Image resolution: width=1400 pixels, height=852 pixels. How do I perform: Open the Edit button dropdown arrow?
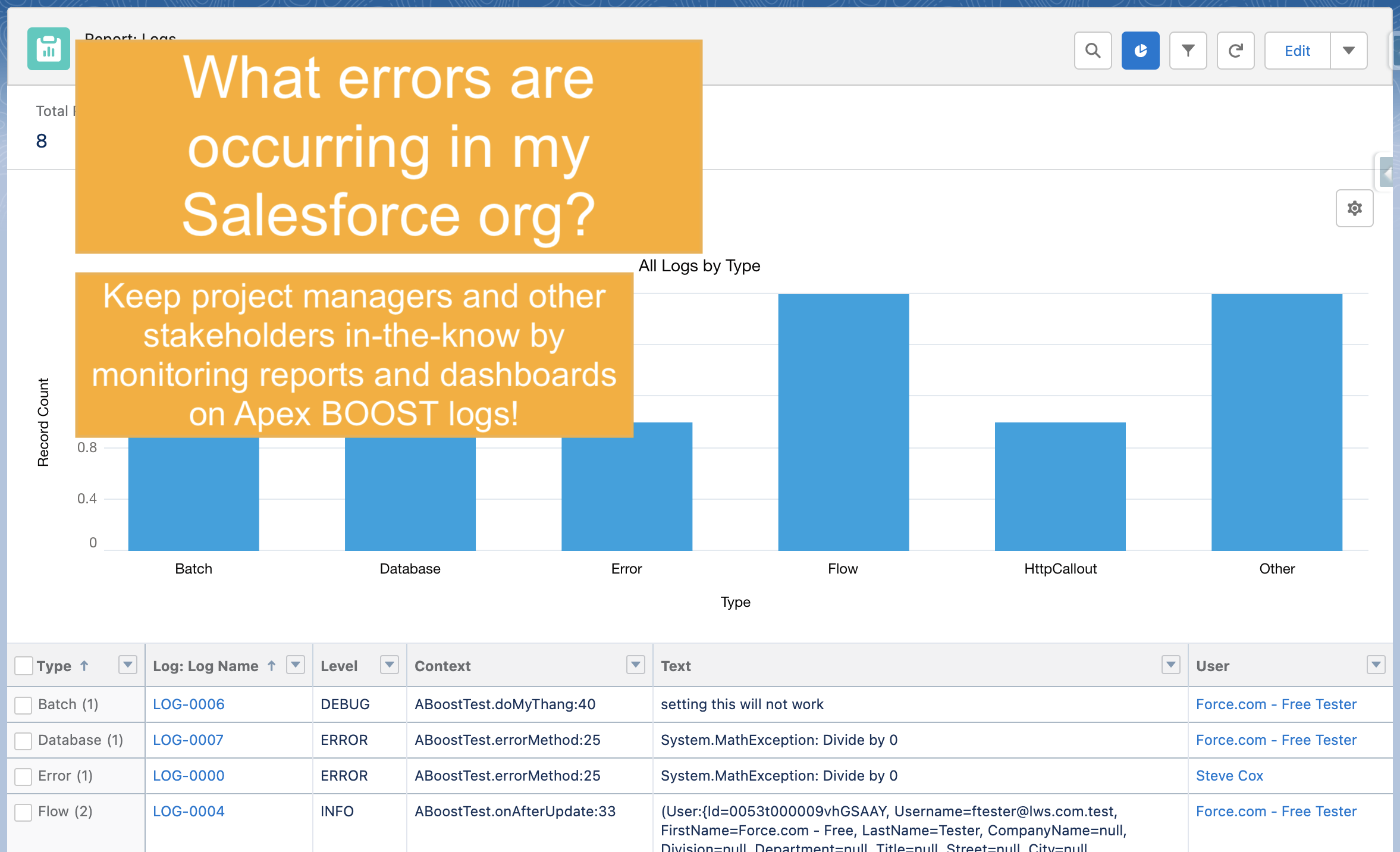[1348, 51]
